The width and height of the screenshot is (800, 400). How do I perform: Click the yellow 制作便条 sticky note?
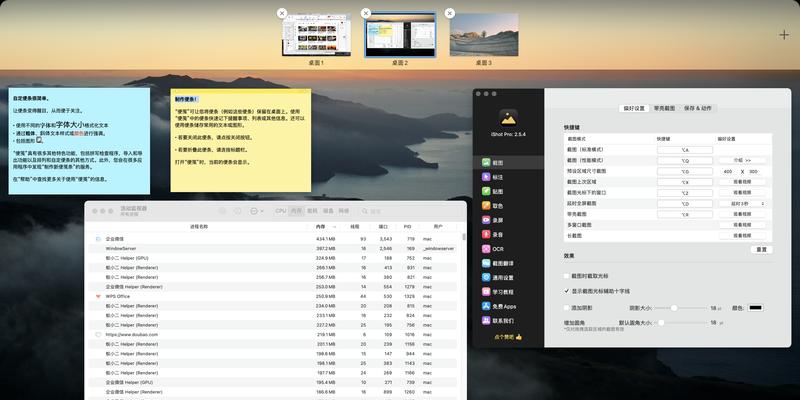(240, 140)
